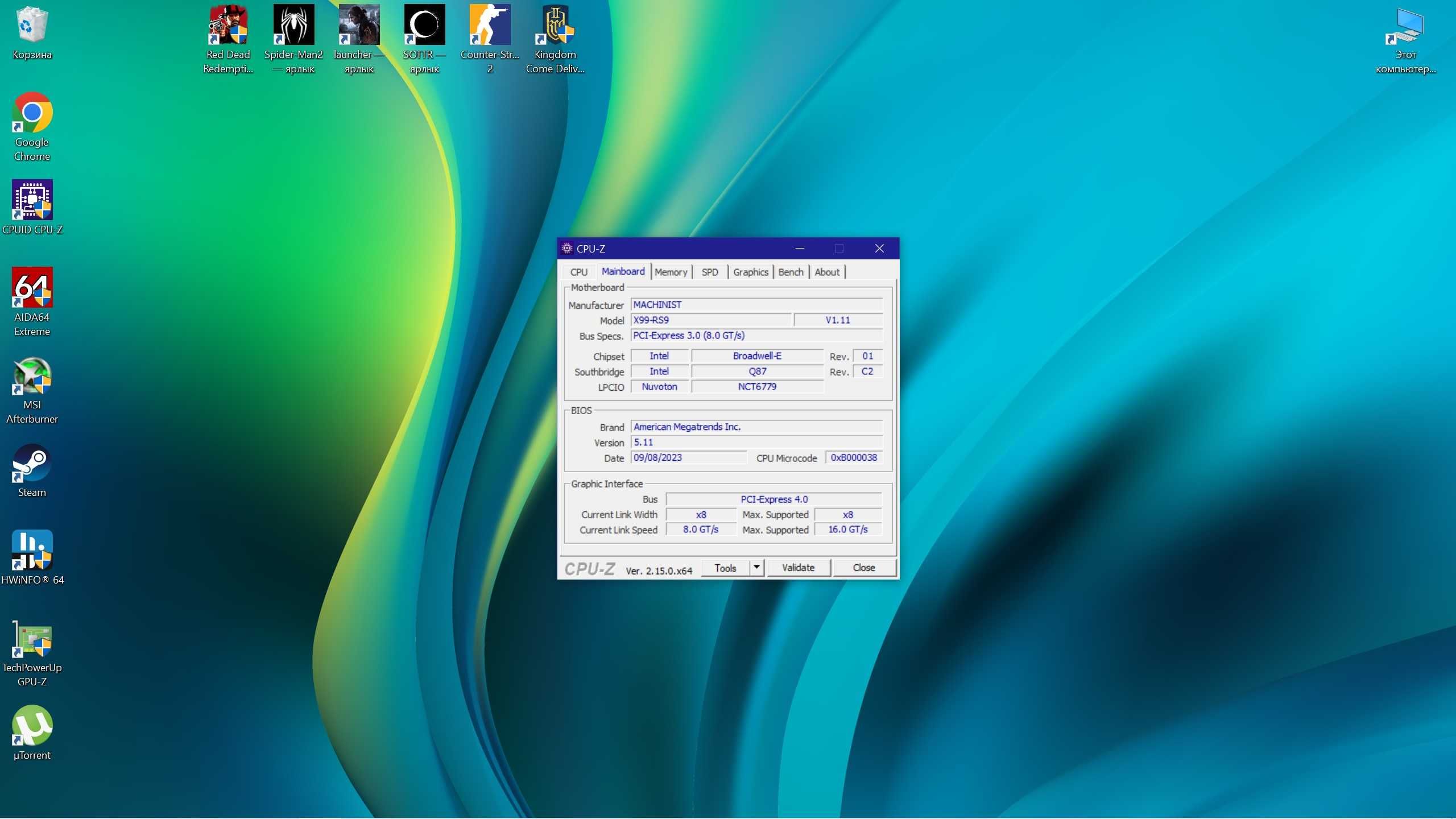Select the Red Dead Redemption shortcut icon
This screenshot has width=1456, height=819.
pyautogui.click(x=228, y=25)
